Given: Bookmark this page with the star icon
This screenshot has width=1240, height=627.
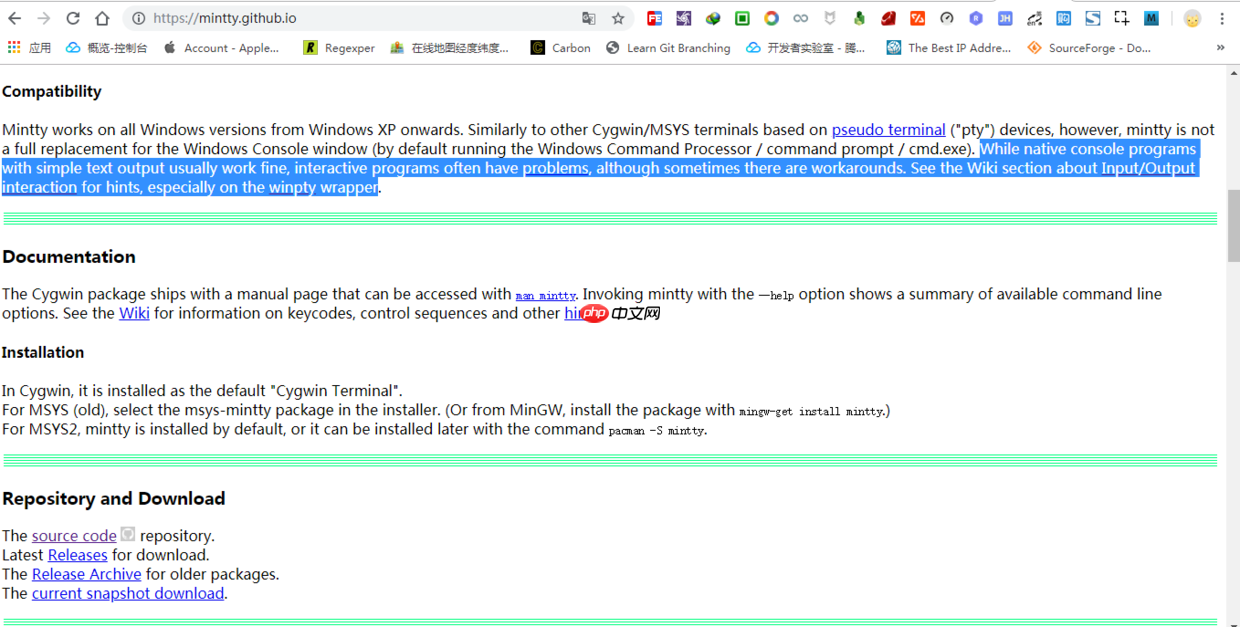Looking at the screenshot, I should pyautogui.click(x=618, y=18).
